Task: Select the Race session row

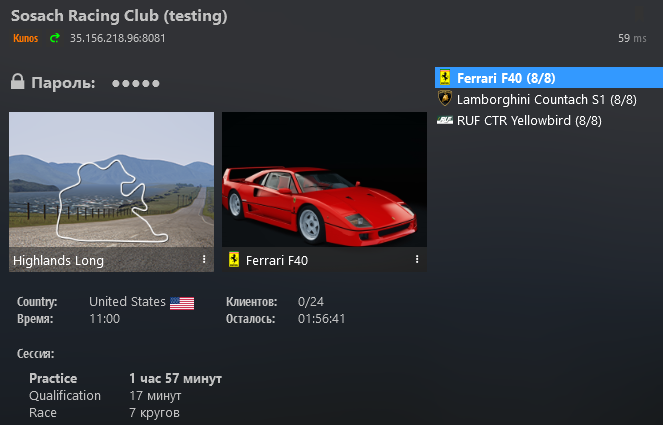Action: (104, 412)
